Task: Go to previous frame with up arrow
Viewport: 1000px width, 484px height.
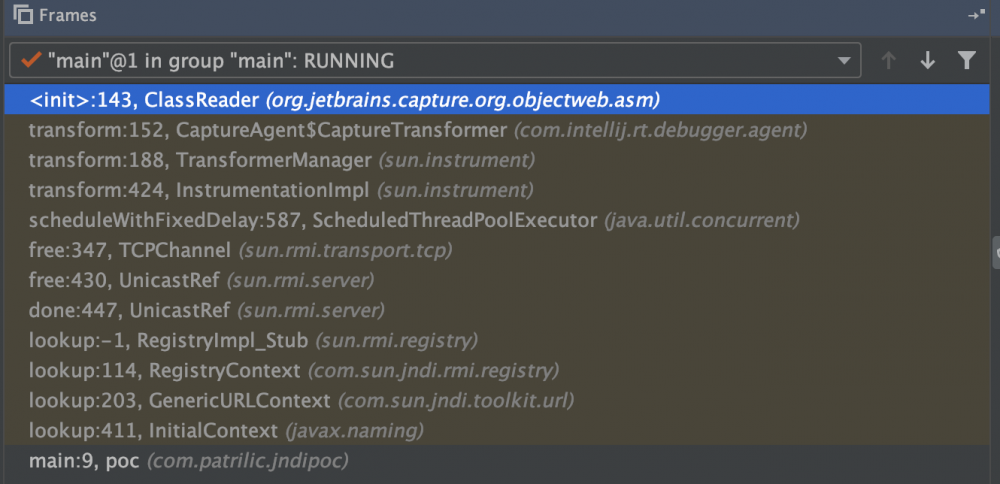Action: click(x=888, y=61)
